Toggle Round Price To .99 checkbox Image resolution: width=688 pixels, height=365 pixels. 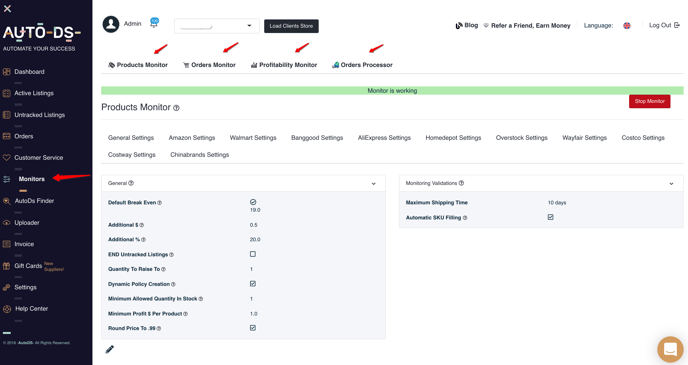[253, 328]
